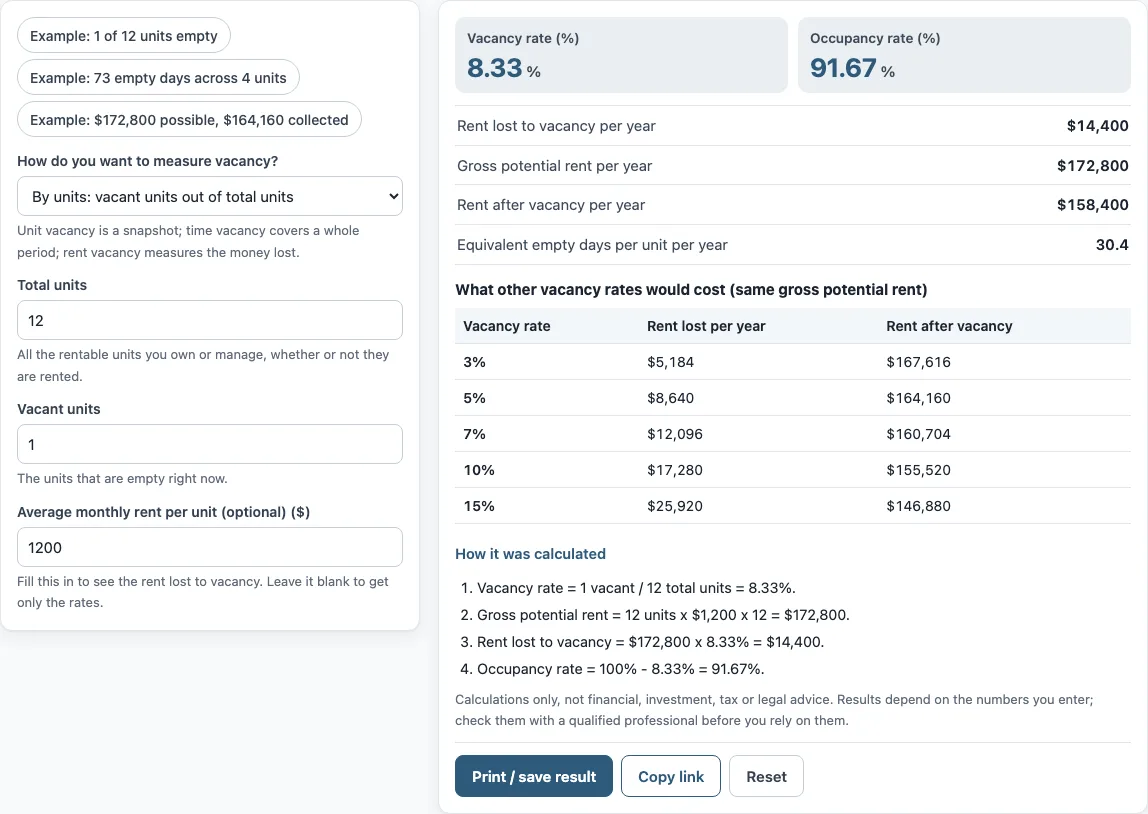Click the 'Gross potential rent per year' label
Viewport: 1148px width, 814px height.
pos(554,165)
